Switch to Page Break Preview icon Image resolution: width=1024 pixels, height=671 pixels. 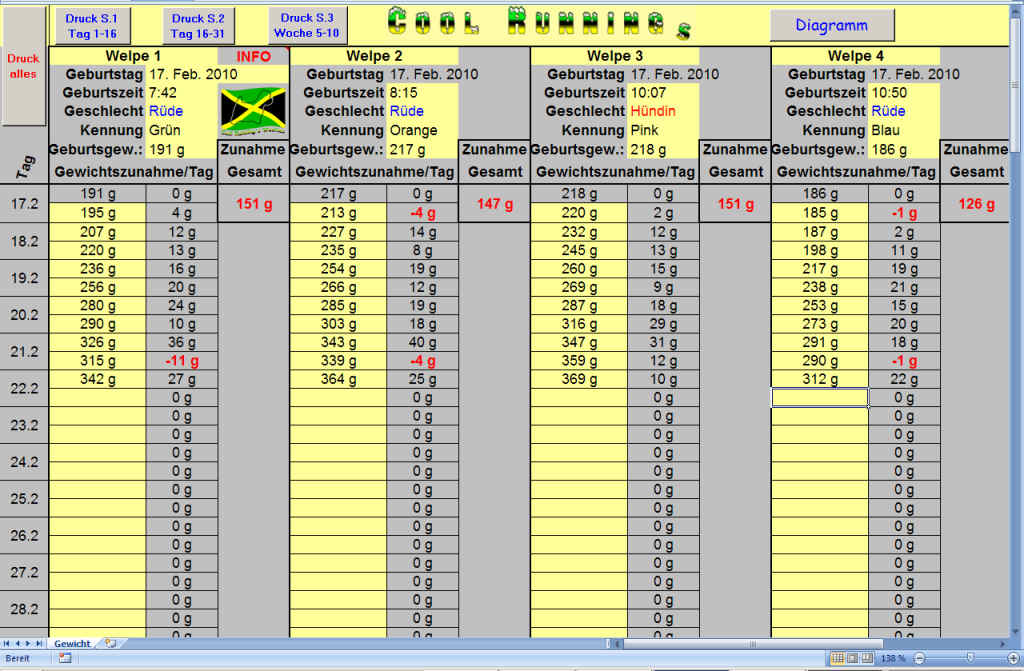pos(867,658)
